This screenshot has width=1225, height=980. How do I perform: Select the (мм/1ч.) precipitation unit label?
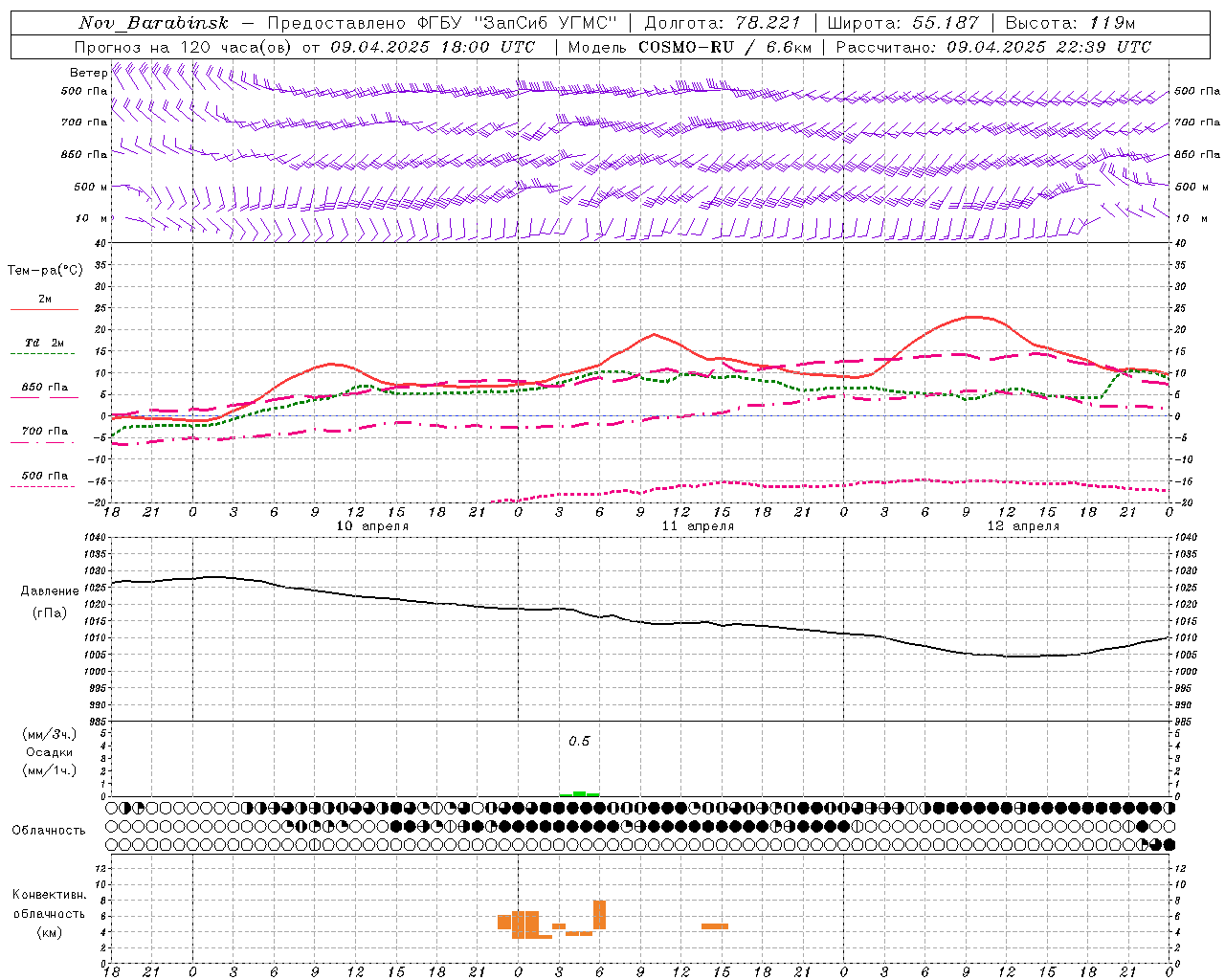(x=49, y=770)
